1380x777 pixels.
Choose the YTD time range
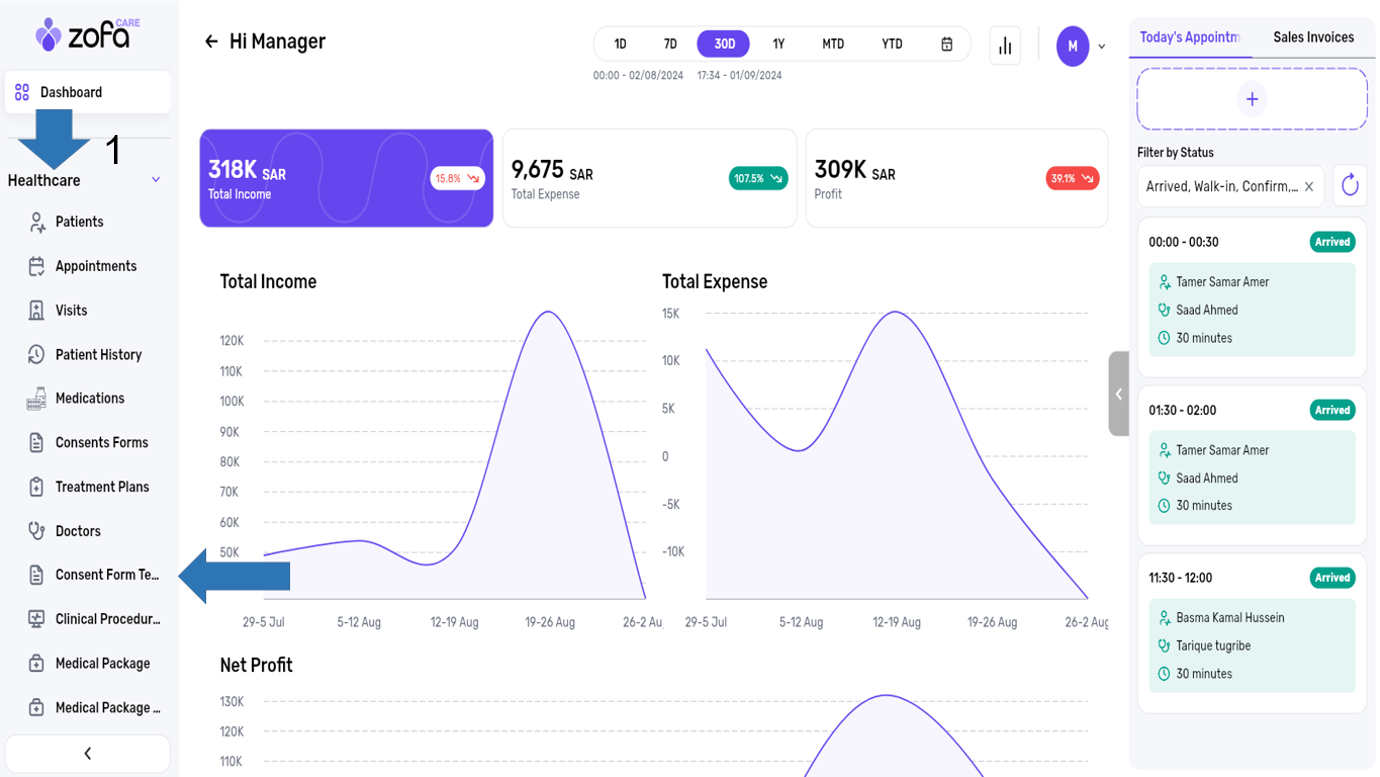(891, 44)
